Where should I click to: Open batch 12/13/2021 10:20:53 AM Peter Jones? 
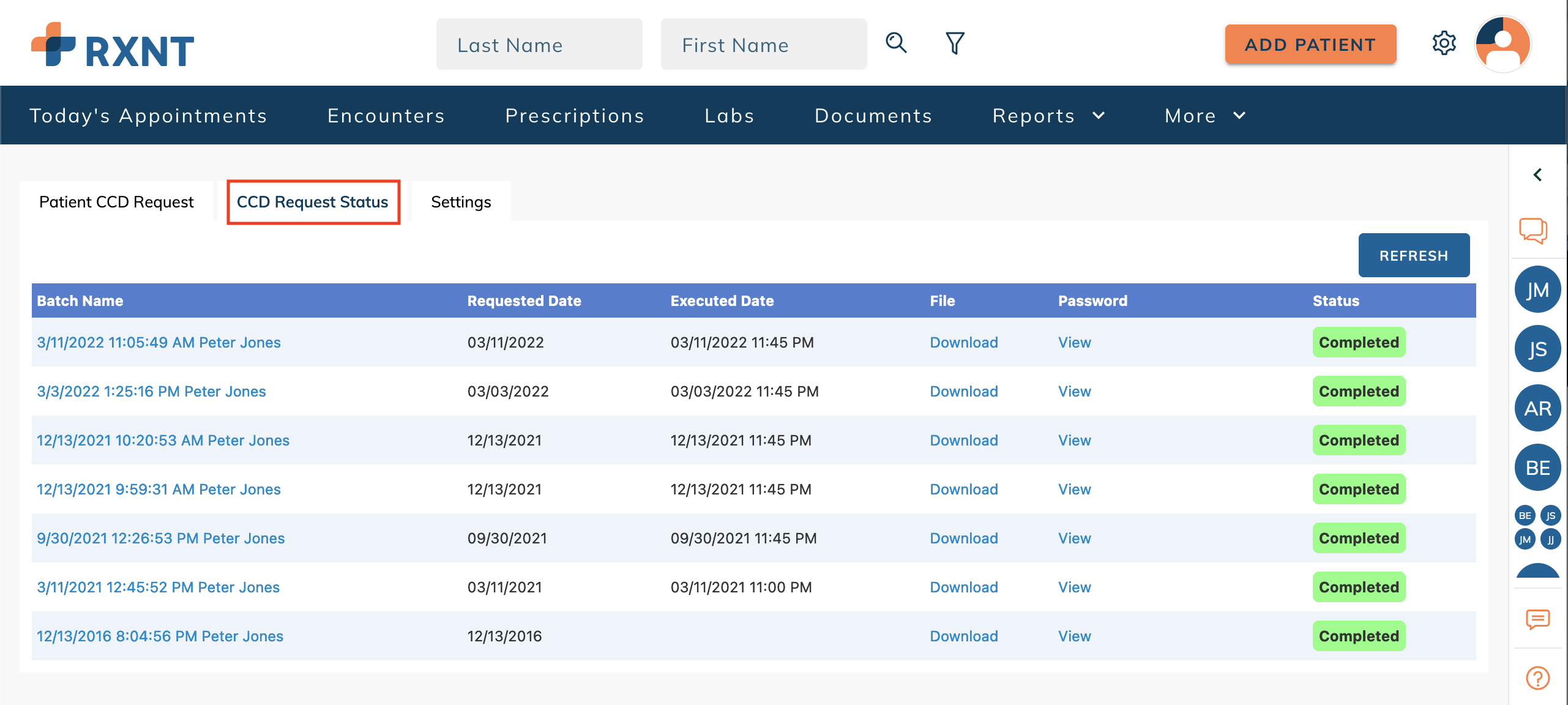click(163, 440)
